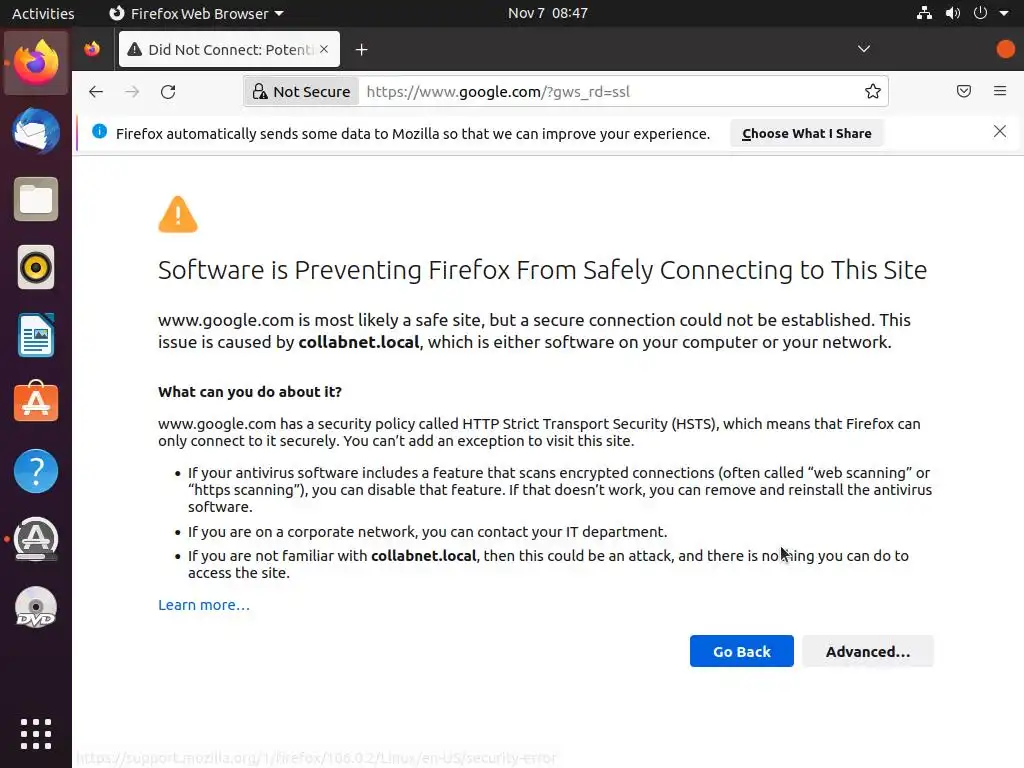The width and height of the screenshot is (1024, 768).
Task: Click the browser back arrow button
Action: [x=96, y=91]
